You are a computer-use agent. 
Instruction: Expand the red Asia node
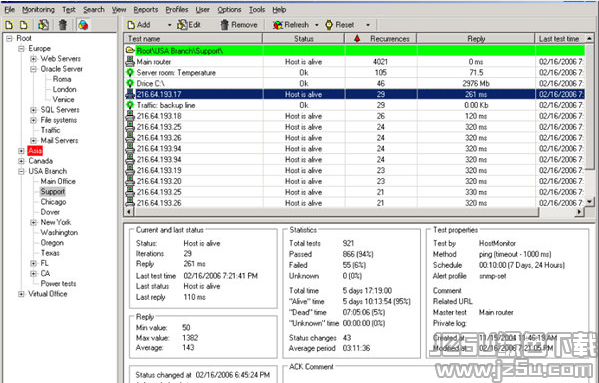pos(21,151)
